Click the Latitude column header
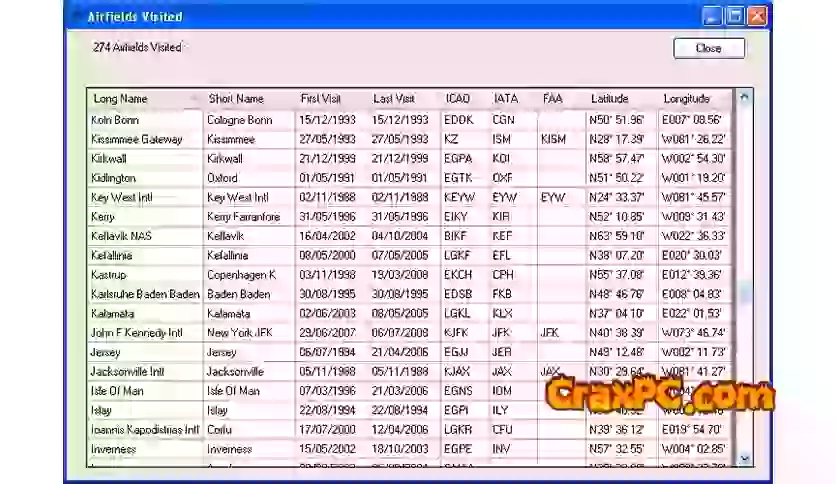This screenshot has height=484, width=836. (610, 99)
